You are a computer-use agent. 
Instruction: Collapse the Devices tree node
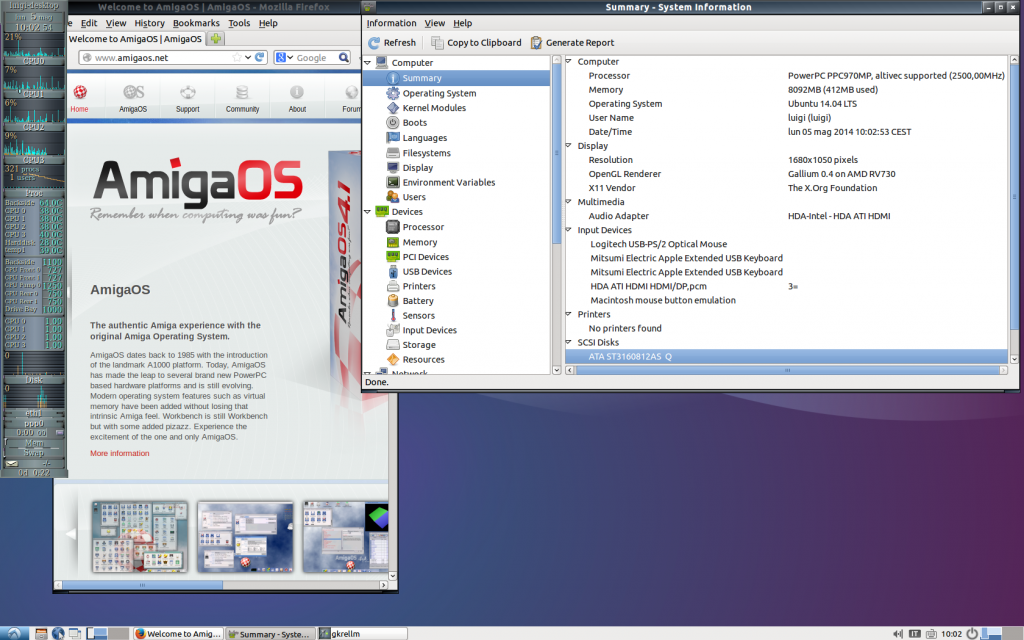pyautogui.click(x=368, y=212)
